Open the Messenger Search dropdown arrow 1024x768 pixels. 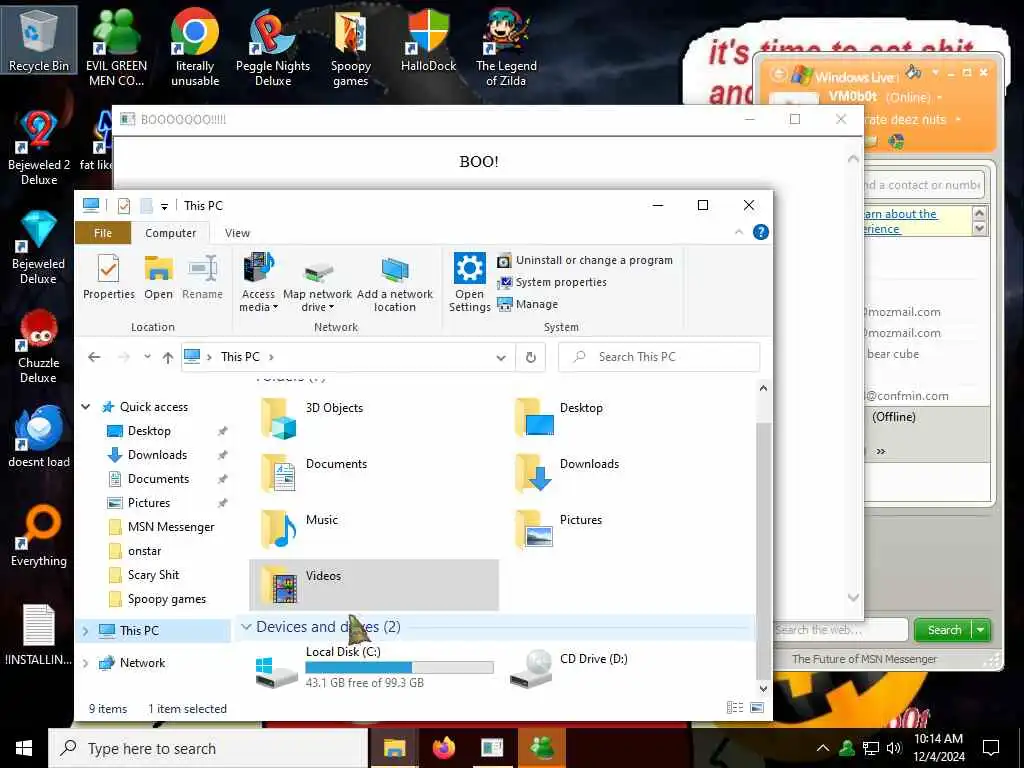980,630
